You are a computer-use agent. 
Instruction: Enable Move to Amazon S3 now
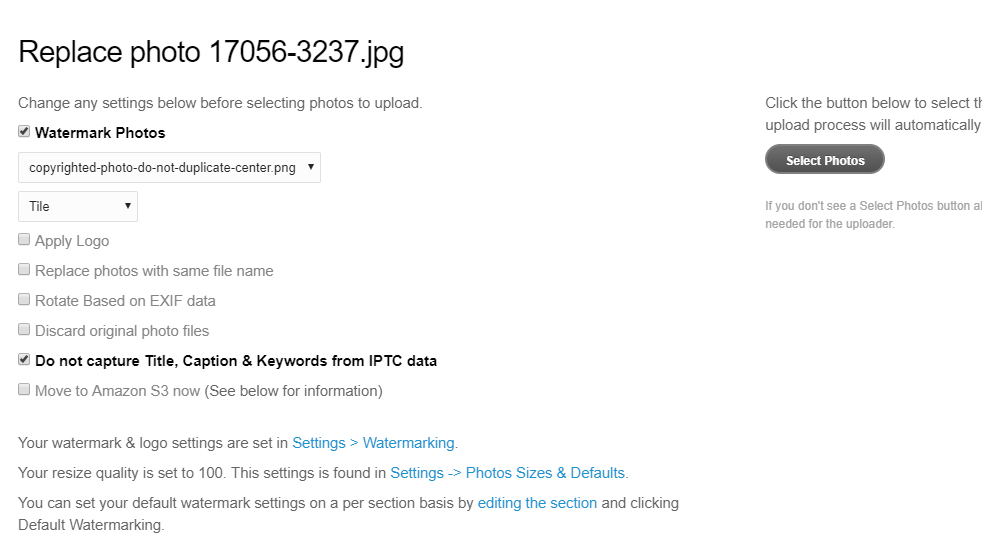pos(24,390)
